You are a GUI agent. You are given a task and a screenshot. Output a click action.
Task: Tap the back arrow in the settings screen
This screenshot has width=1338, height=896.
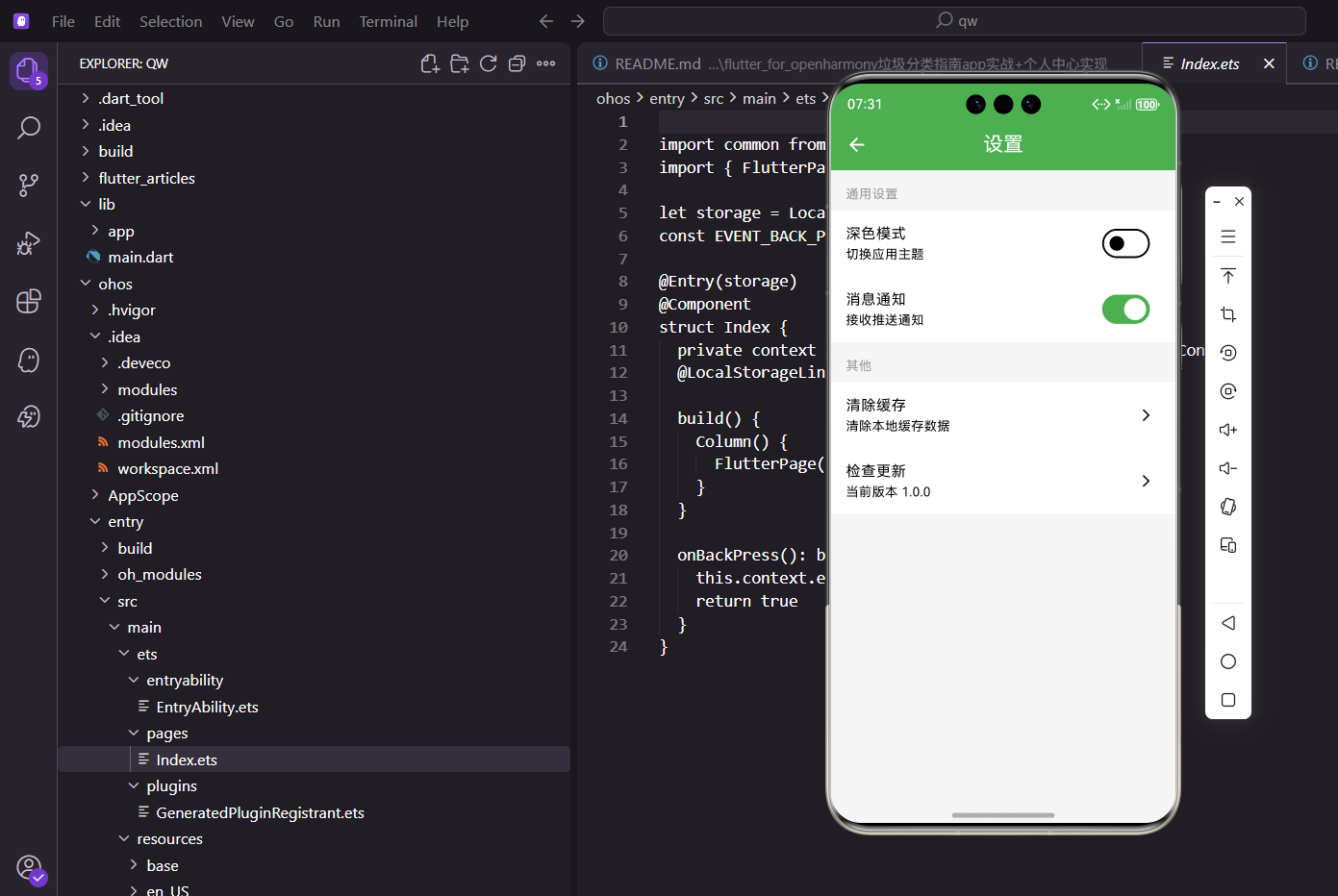857,144
